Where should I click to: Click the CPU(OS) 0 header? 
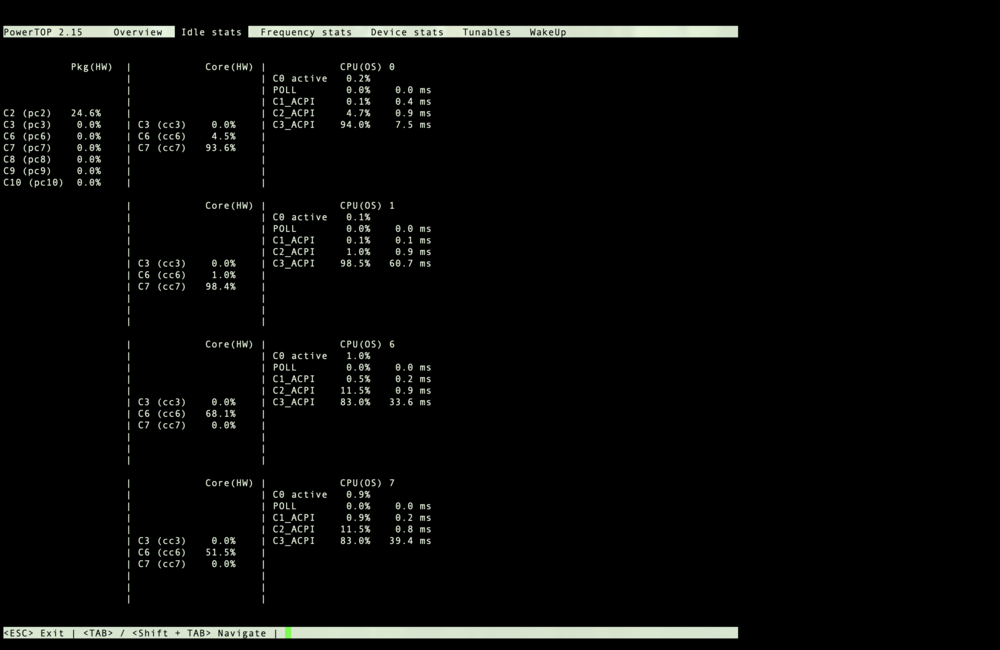pyautogui.click(x=367, y=66)
